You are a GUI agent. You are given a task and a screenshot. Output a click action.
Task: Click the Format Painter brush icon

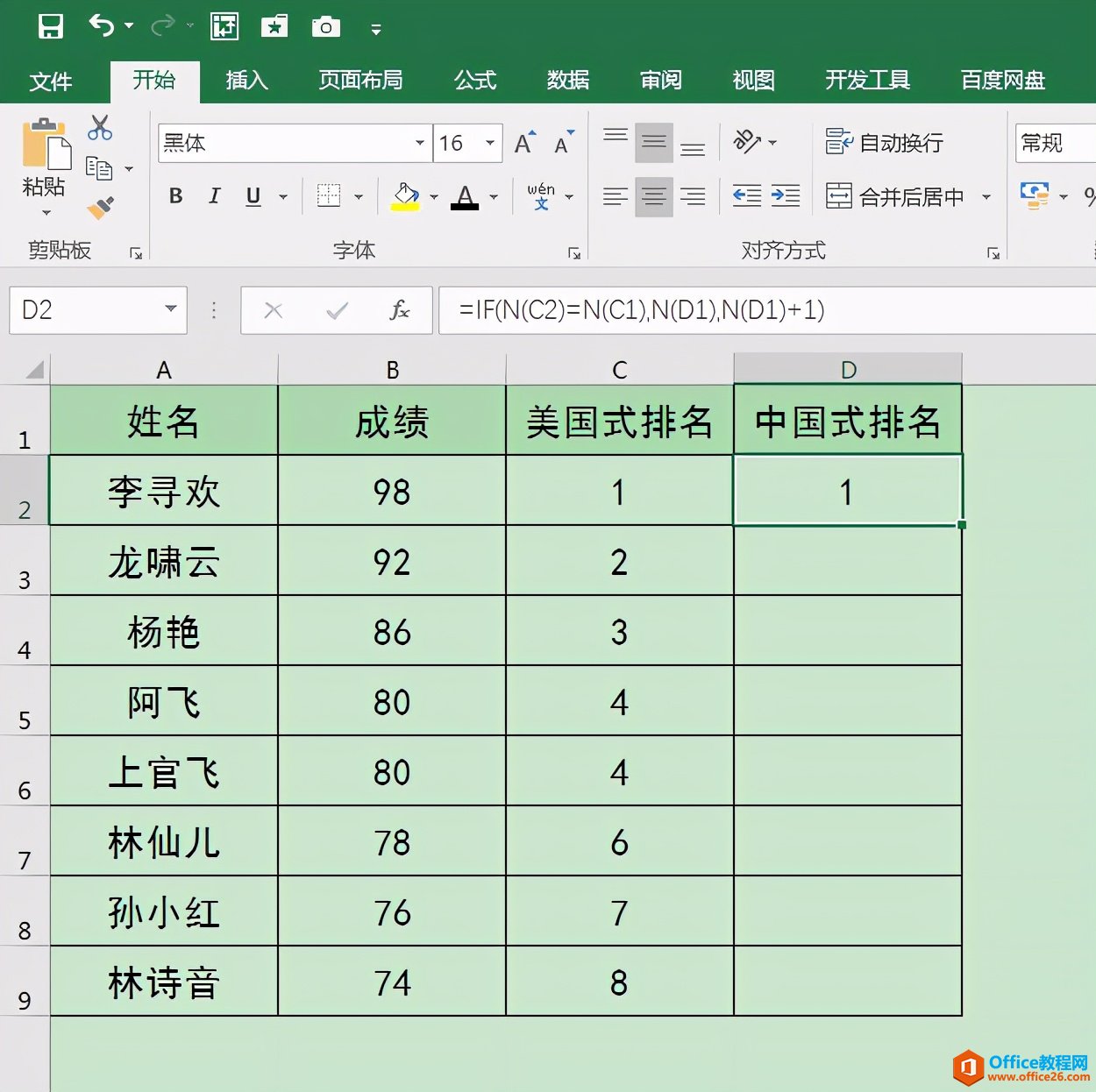pyautogui.click(x=100, y=208)
